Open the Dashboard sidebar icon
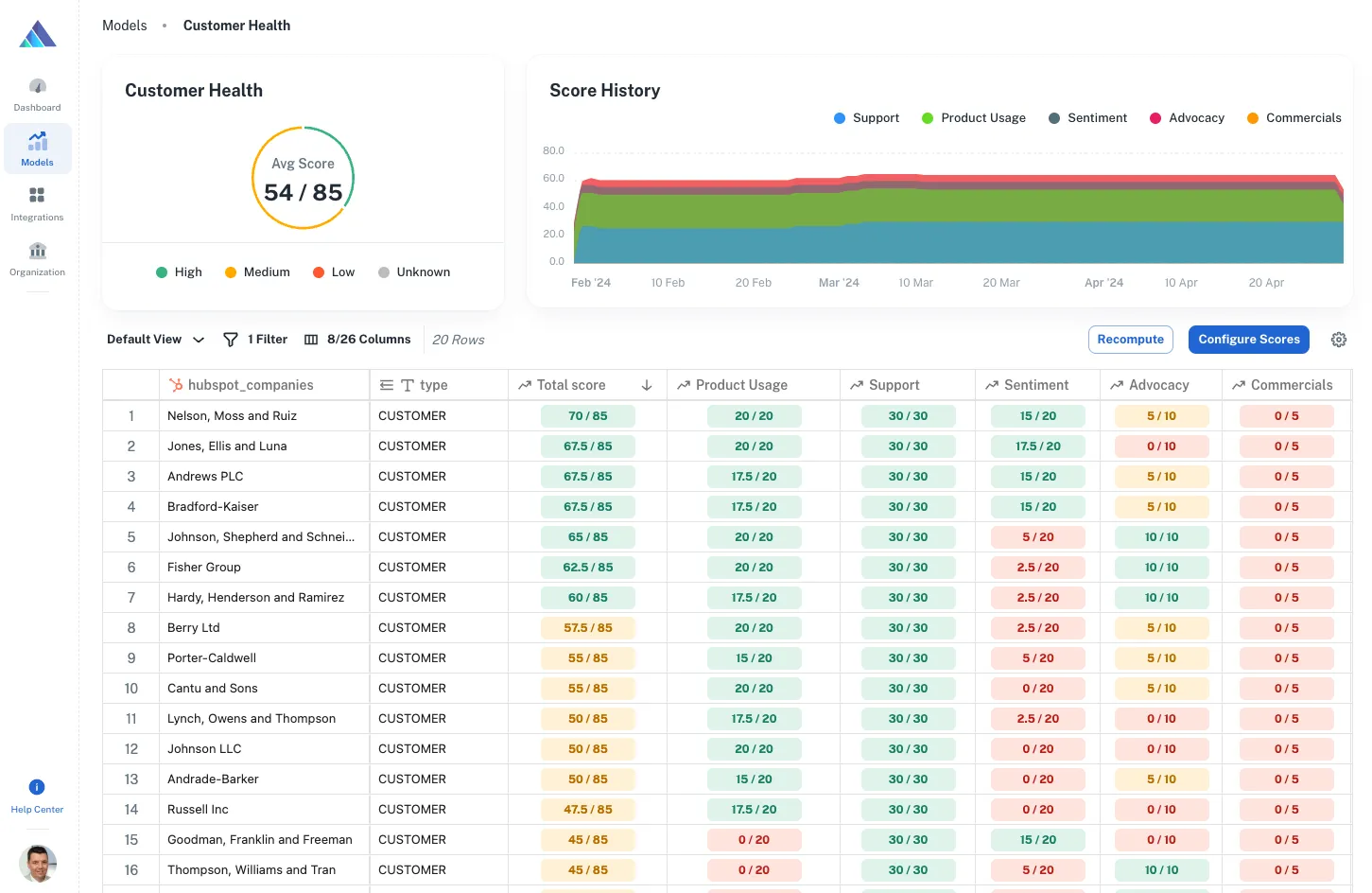 point(37,87)
